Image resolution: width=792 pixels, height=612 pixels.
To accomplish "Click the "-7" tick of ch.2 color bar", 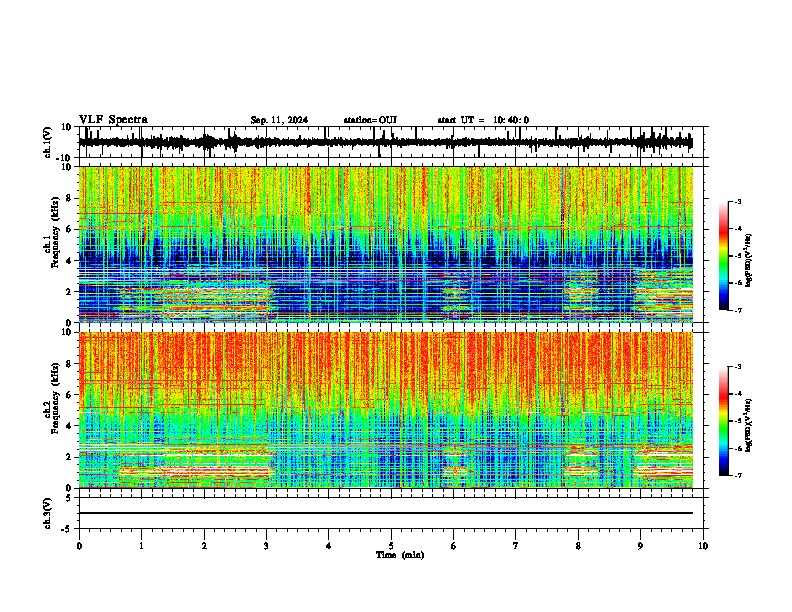I will (738, 475).
